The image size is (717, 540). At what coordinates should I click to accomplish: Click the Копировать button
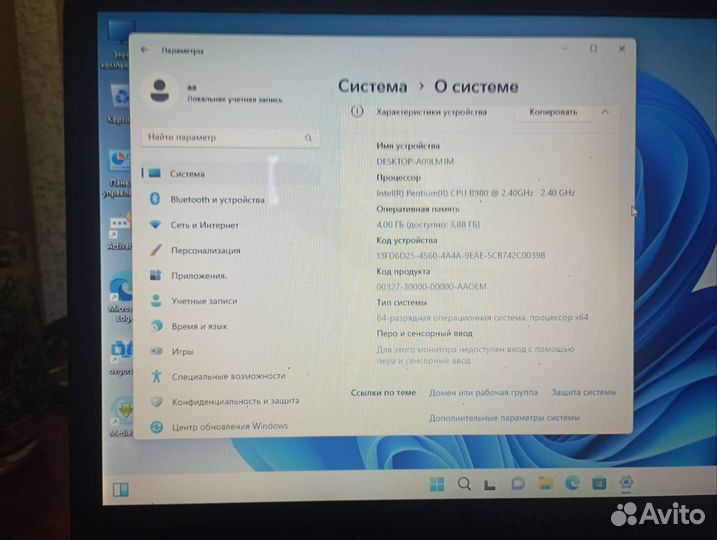coord(552,112)
